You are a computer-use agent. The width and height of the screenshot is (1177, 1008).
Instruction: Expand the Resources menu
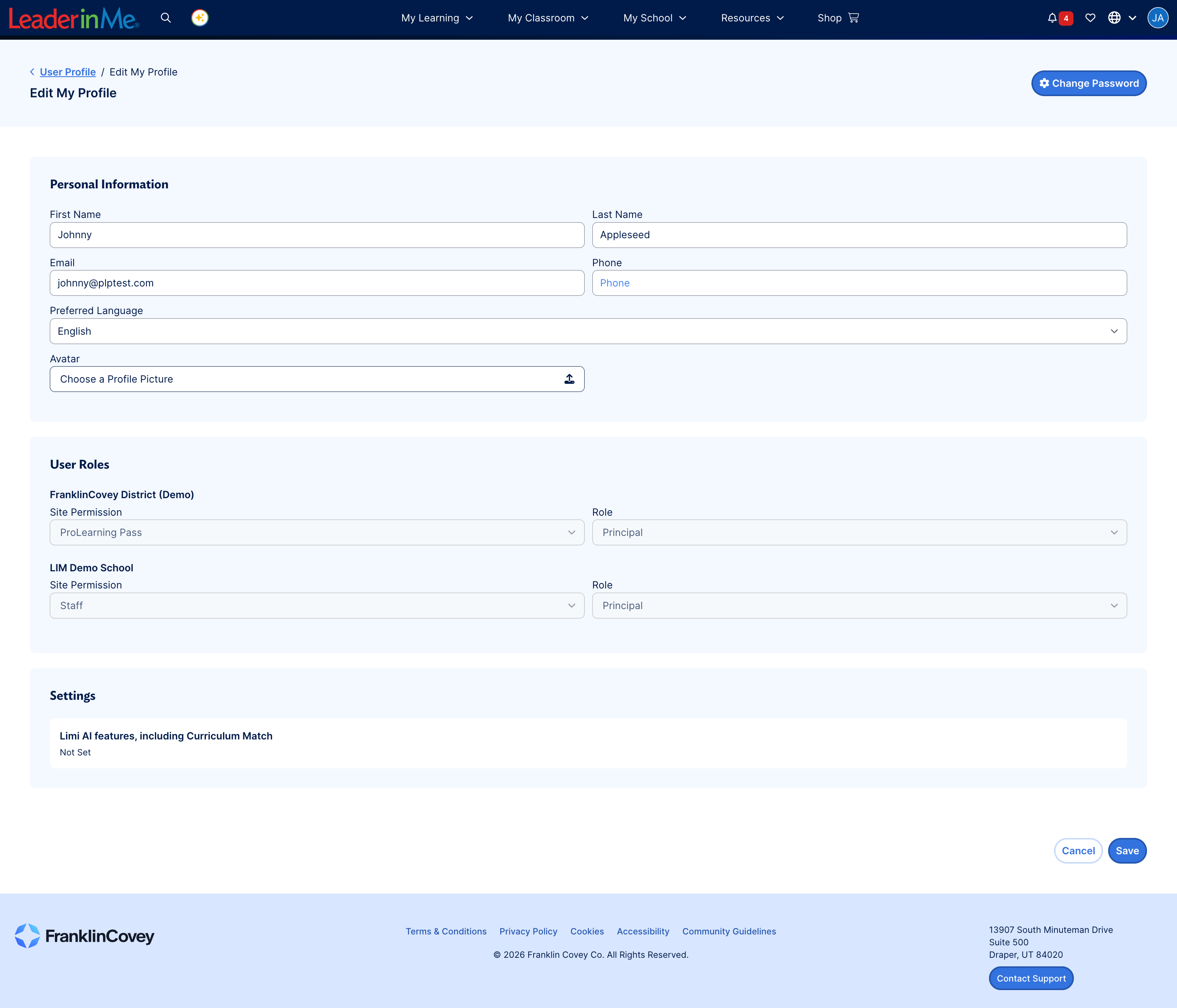click(753, 18)
